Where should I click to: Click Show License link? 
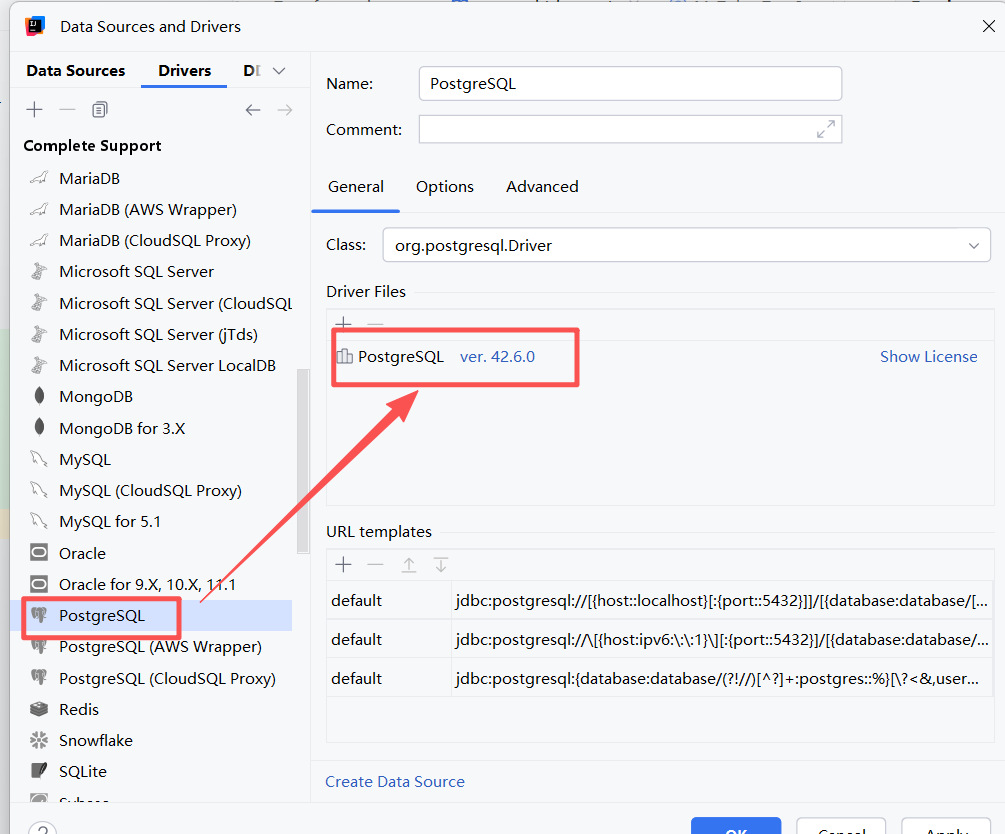tap(929, 356)
